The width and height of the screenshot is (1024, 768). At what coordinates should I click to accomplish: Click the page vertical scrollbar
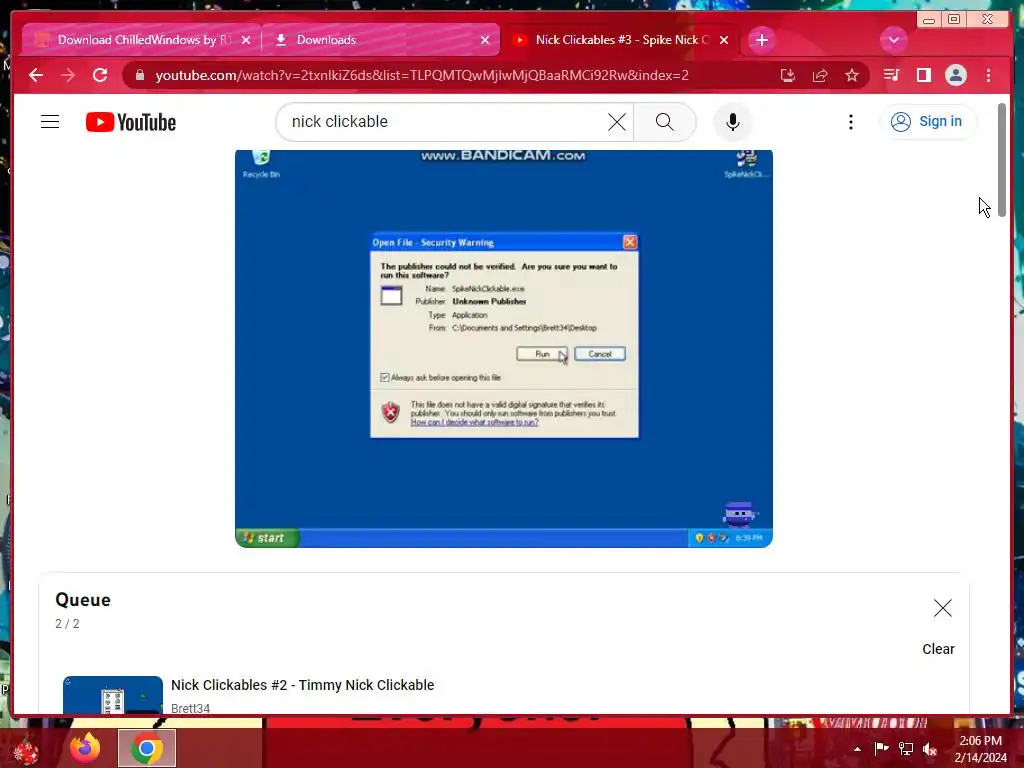click(1001, 160)
